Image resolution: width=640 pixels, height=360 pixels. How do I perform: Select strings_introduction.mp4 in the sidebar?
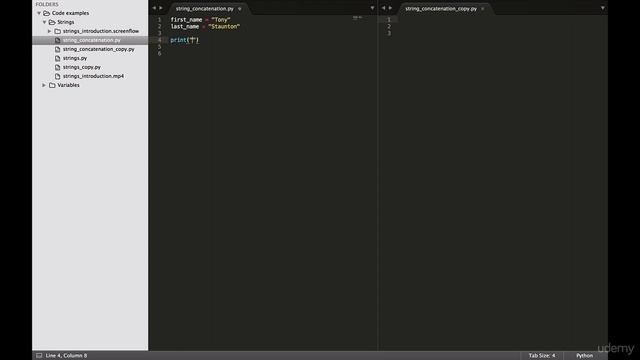(x=93, y=76)
